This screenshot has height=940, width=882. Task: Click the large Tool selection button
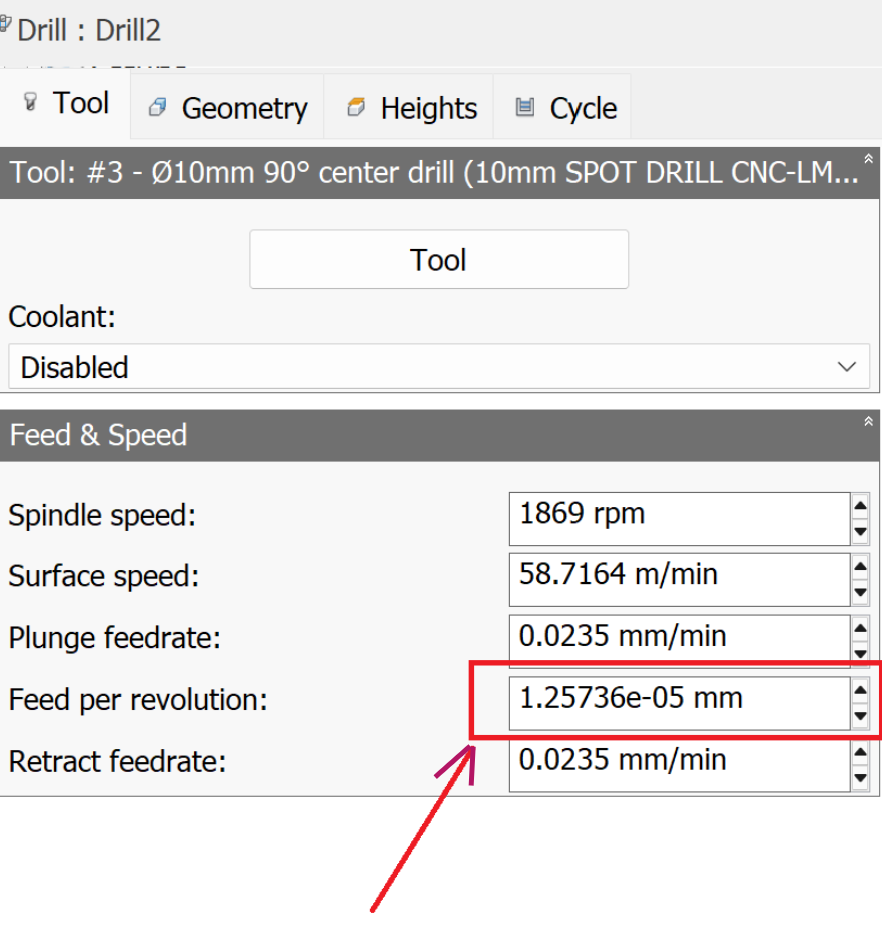pos(439,260)
